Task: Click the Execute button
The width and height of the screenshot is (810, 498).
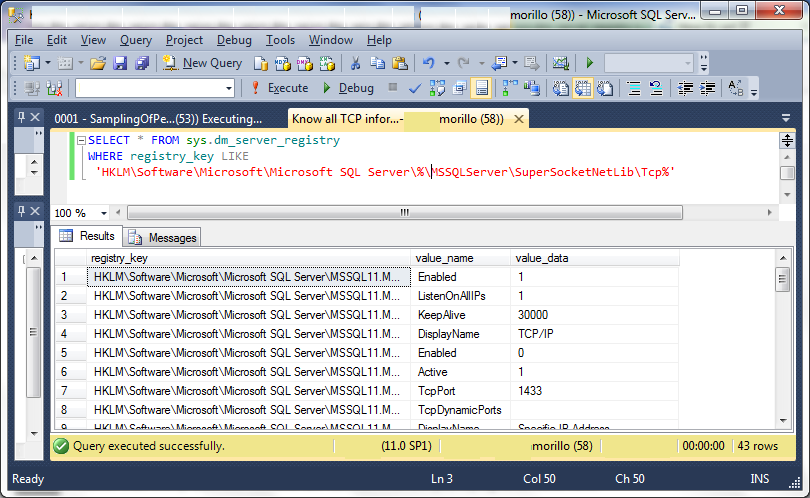Action: tap(279, 88)
